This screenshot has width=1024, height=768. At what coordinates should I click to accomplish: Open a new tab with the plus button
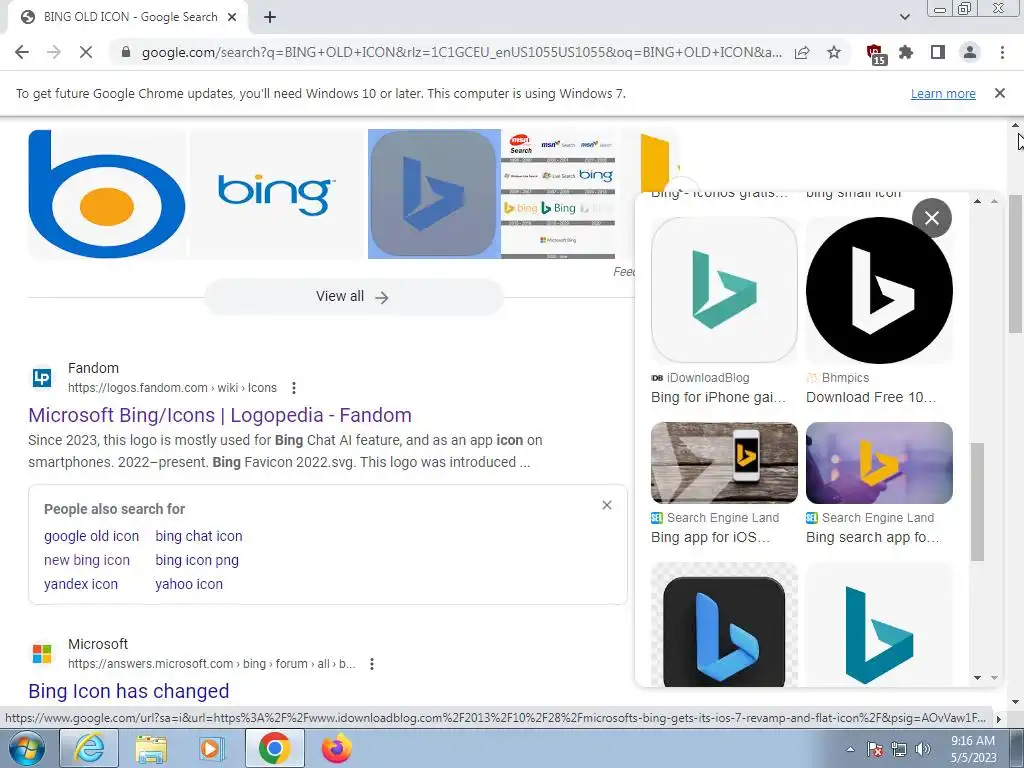270,17
